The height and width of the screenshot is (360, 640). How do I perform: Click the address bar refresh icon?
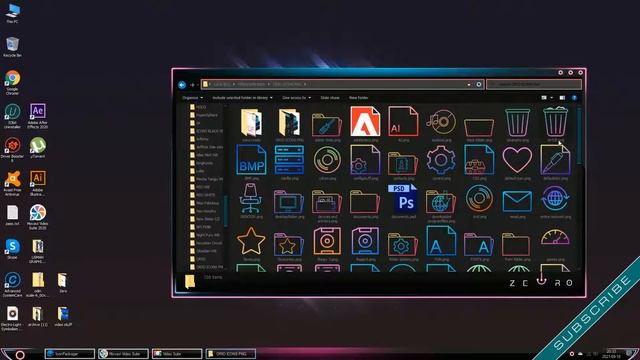coord(479,84)
